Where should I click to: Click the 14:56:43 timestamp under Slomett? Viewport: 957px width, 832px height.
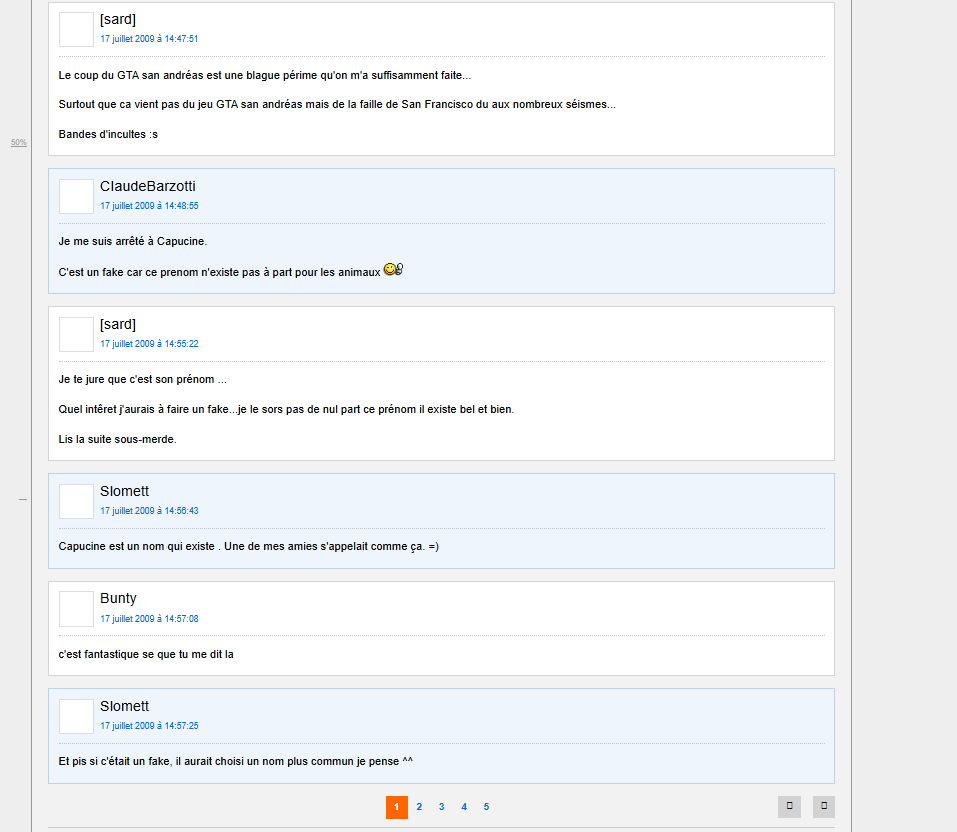tap(150, 511)
